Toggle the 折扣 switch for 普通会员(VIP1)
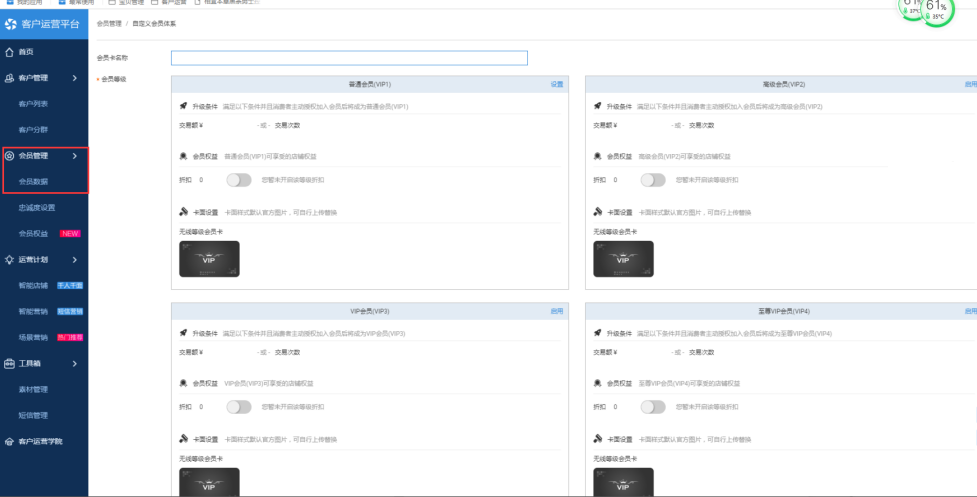The image size is (977, 497). pos(239,180)
